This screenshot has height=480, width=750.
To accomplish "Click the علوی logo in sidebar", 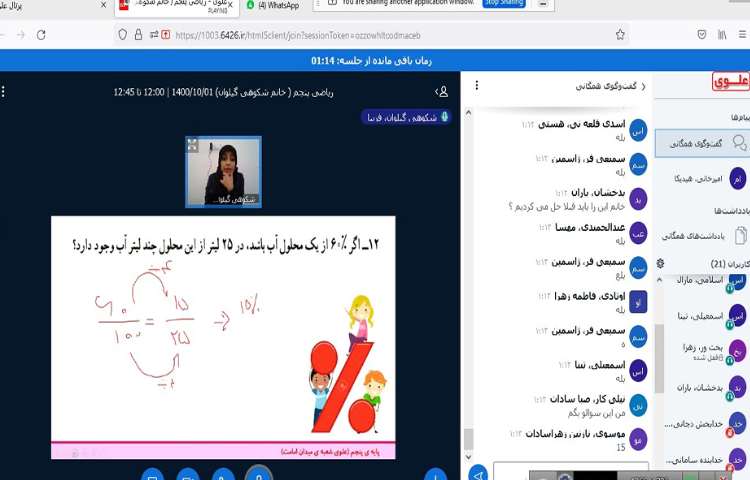I will coord(730,81).
